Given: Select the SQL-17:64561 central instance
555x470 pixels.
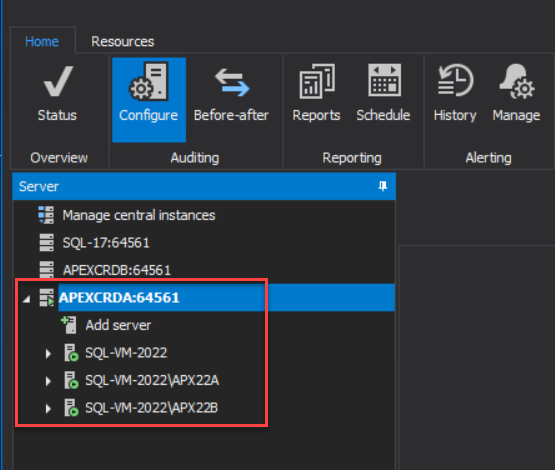Looking at the screenshot, I should point(106,243).
